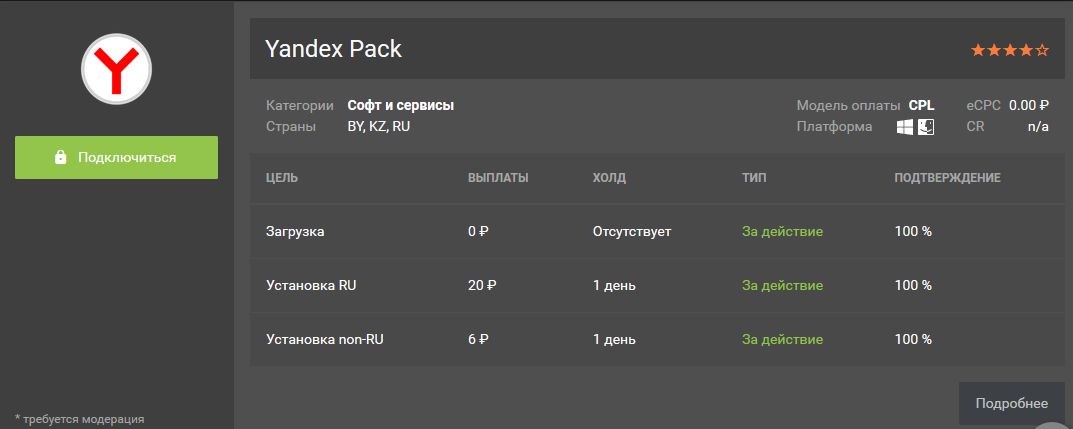Click the ХОЛД column header
This screenshot has width=1073, height=429.
click(609, 178)
